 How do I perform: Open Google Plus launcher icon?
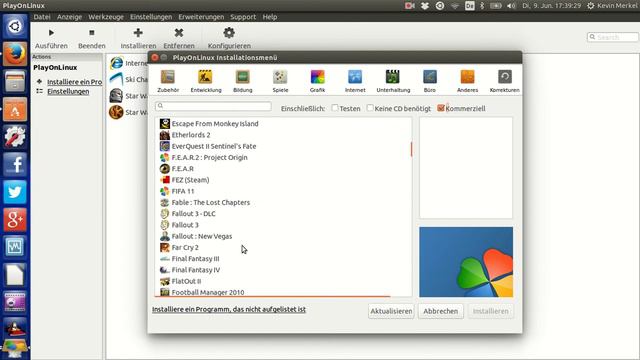[15, 220]
